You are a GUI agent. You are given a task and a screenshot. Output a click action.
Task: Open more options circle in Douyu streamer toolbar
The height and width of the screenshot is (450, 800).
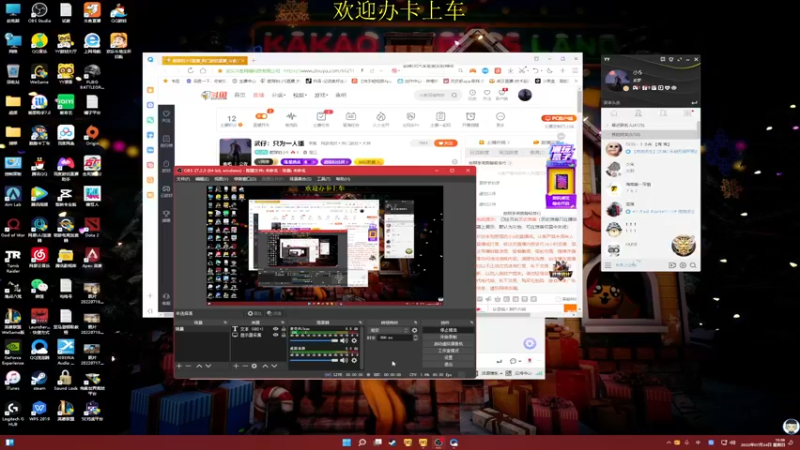501,118
